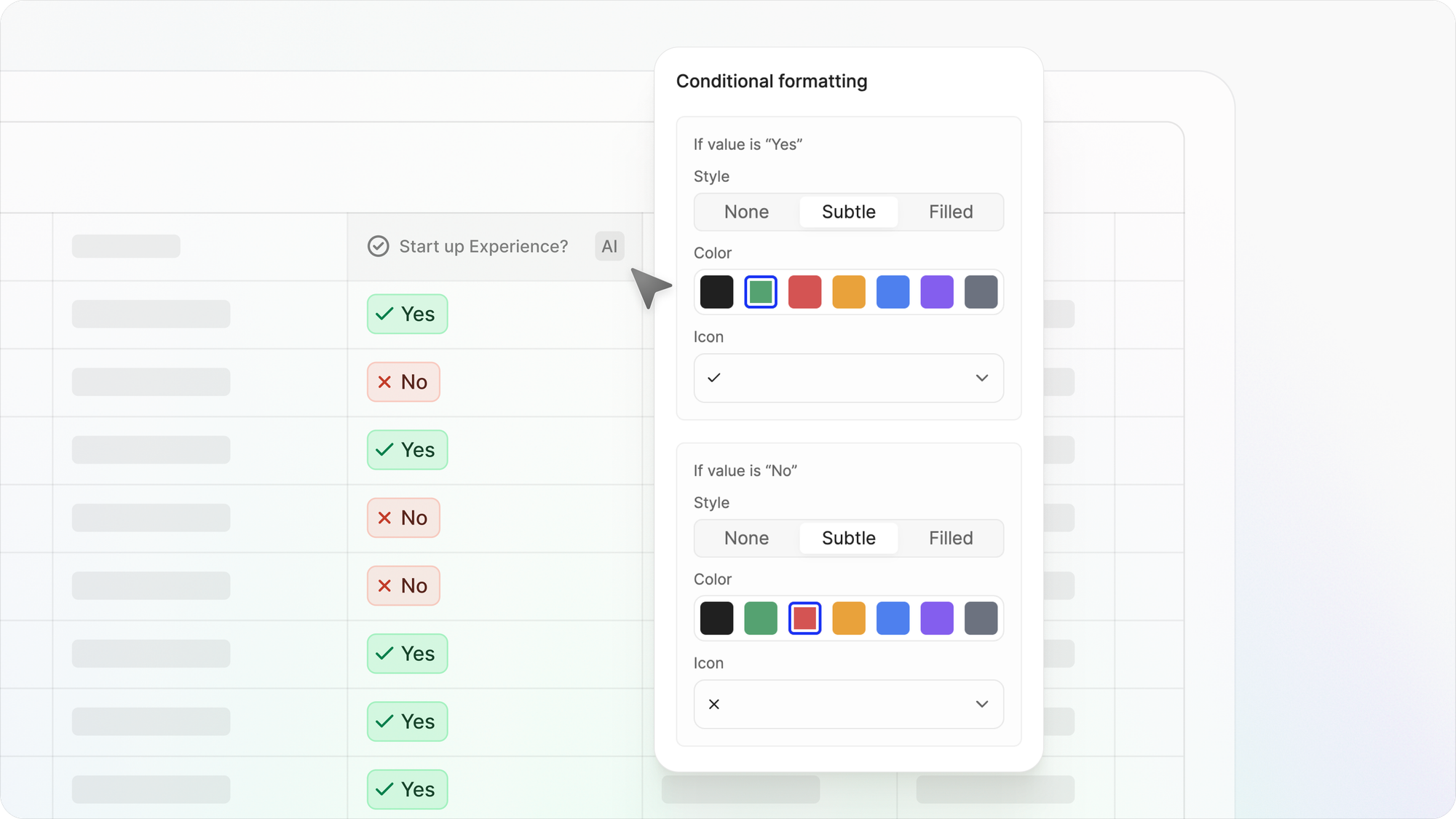Choose Subtle style in Yes section

pyautogui.click(x=848, y=212)
